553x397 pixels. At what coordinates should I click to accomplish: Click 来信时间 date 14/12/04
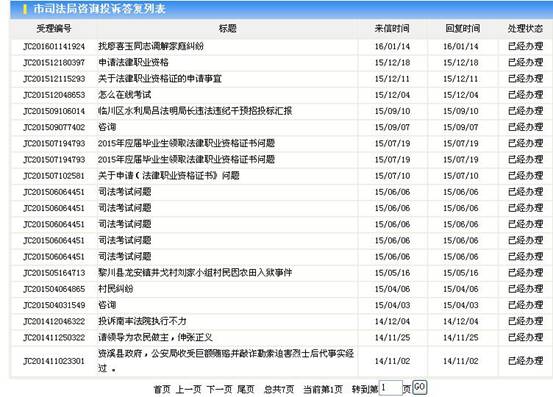pos(392,322)
